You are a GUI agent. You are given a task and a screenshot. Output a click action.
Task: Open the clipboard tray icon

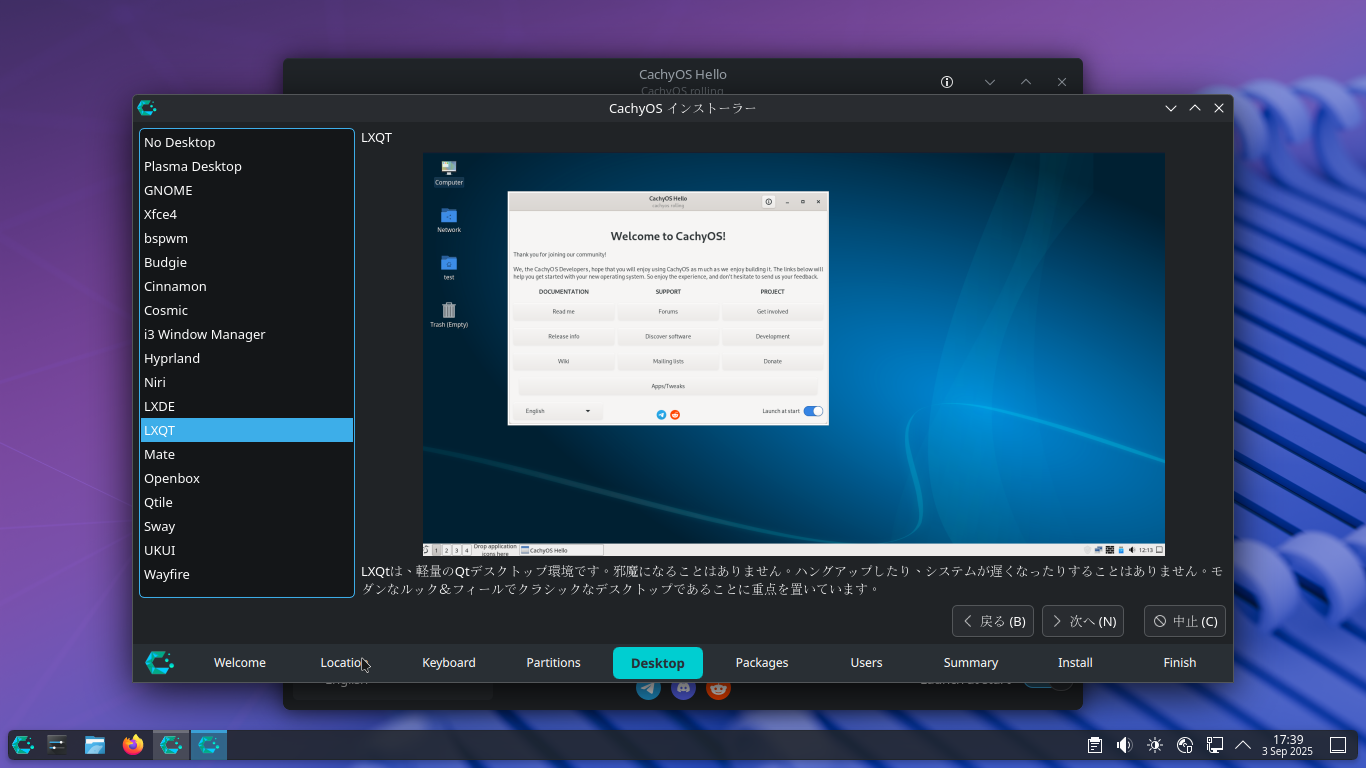click(x=1095, y=745)
